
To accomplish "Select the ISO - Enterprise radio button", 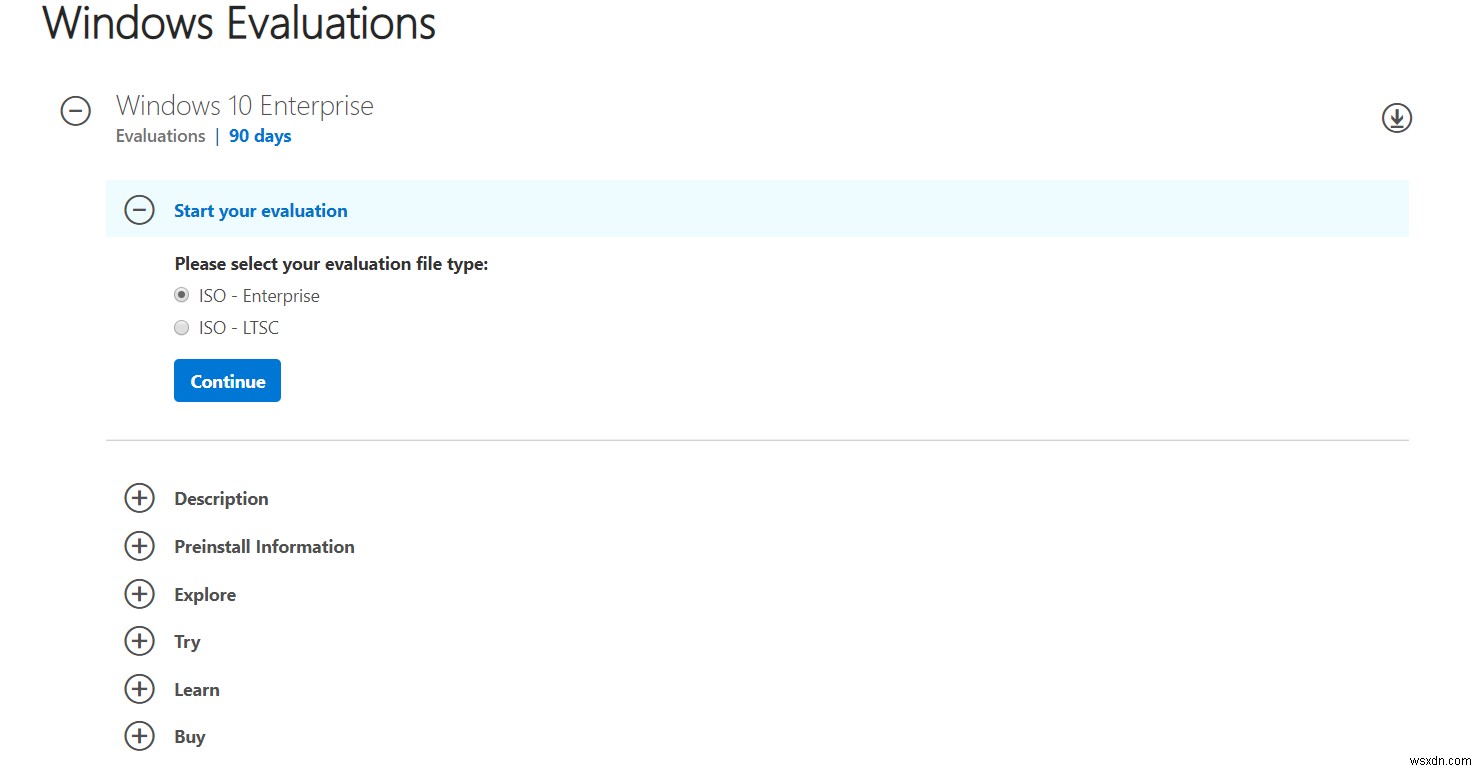I will click(181, 294).
